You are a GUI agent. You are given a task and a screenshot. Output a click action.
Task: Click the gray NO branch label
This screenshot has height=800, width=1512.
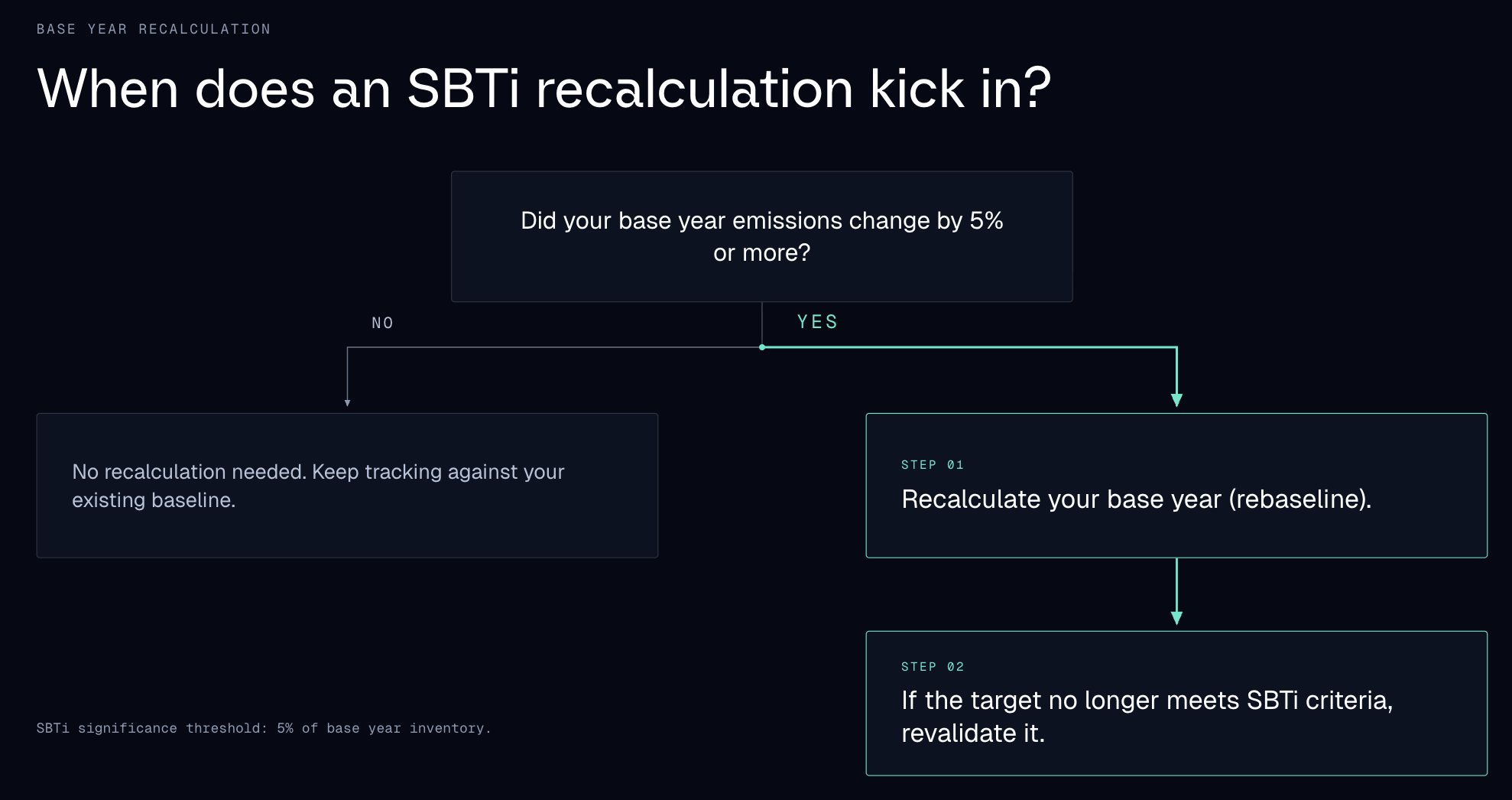tap(382, 323)
